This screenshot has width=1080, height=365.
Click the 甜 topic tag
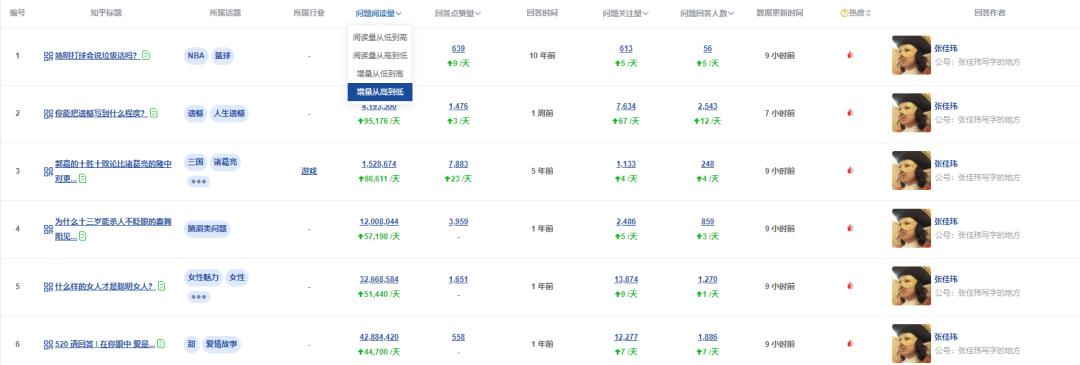(x=191, y=344)
